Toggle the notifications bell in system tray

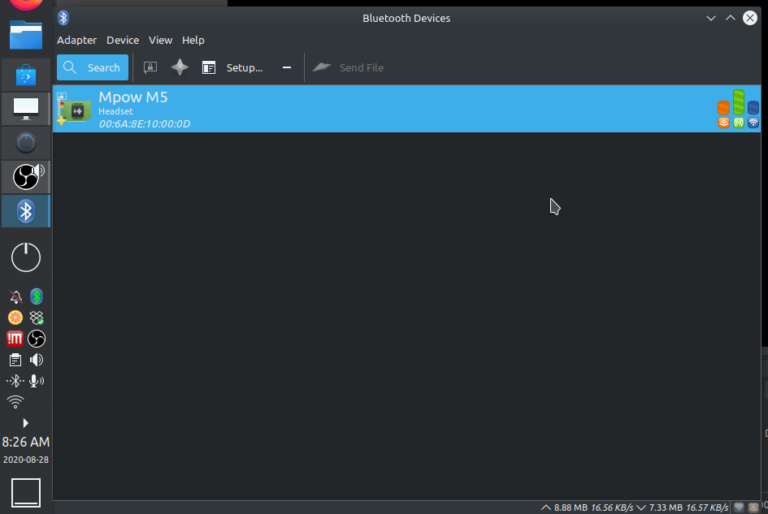[15, 297]
